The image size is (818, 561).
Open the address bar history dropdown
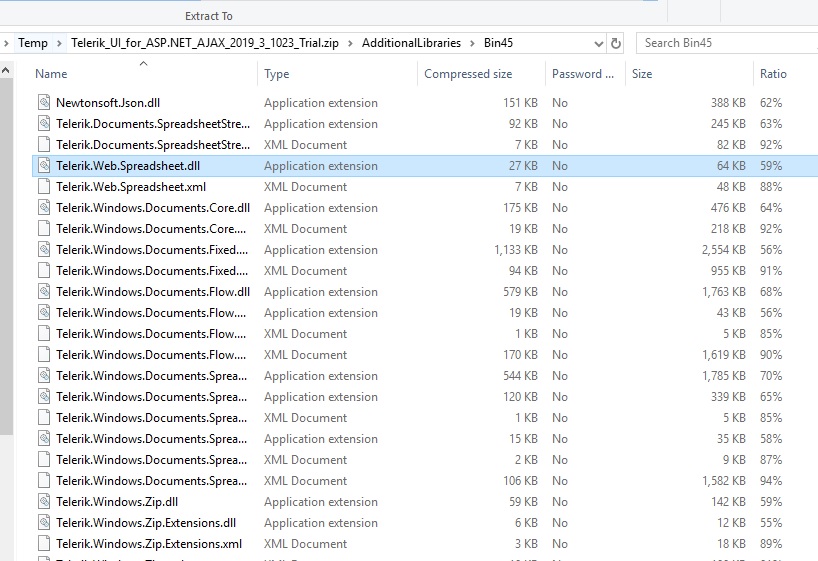pyautogui.click(x=598, y=43)
